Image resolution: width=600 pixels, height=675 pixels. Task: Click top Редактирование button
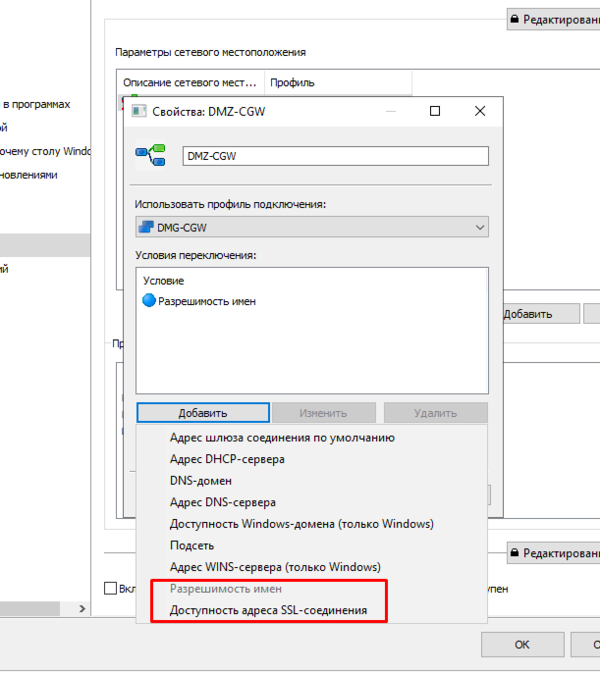(x=554, y=19)
